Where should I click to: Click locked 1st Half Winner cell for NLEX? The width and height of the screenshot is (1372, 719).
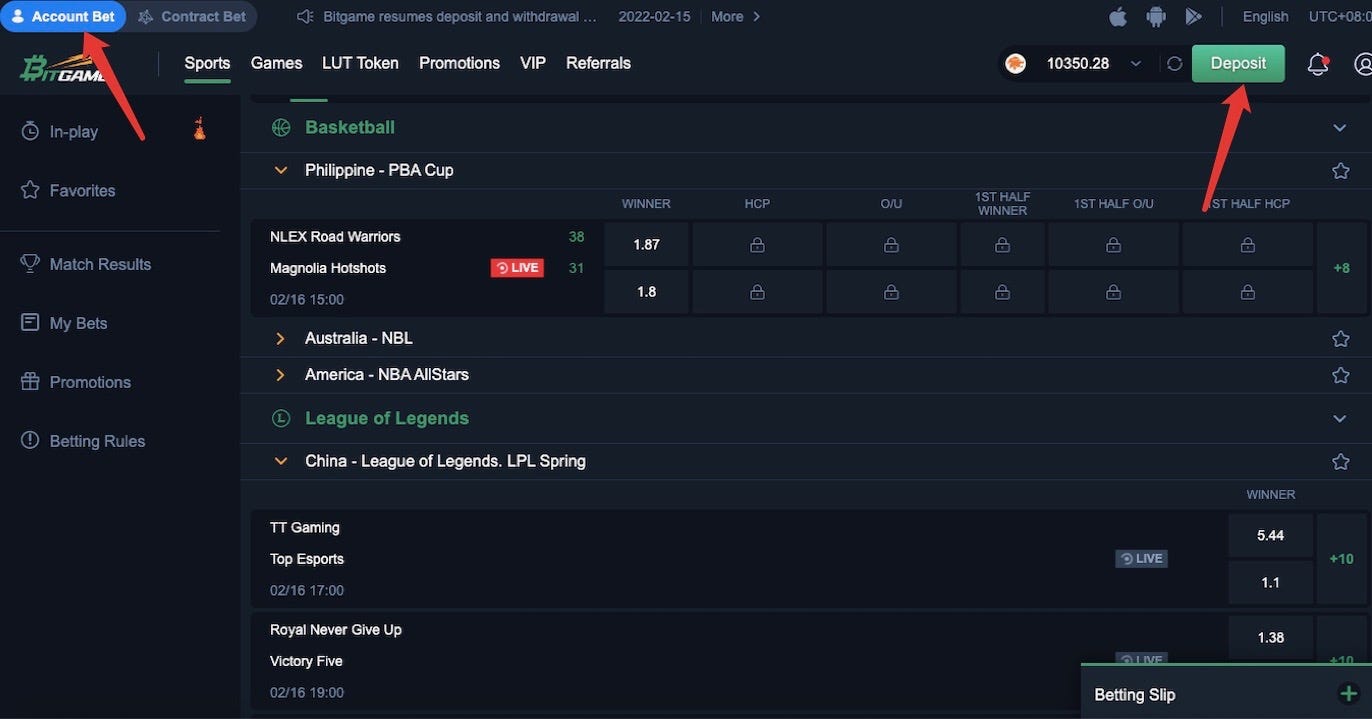(1002, 244)
